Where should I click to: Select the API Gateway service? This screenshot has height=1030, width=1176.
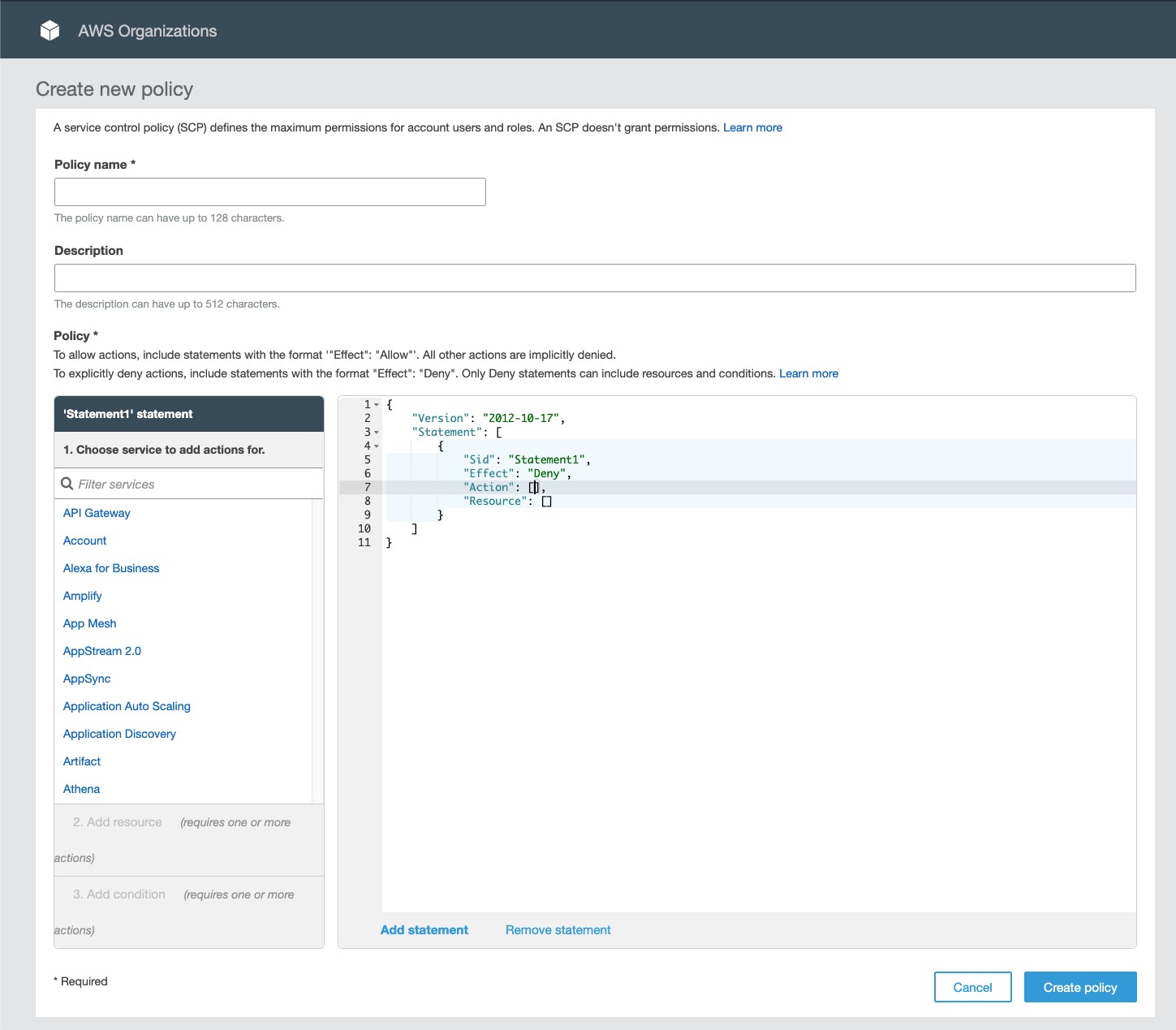(x=96, y=513)
